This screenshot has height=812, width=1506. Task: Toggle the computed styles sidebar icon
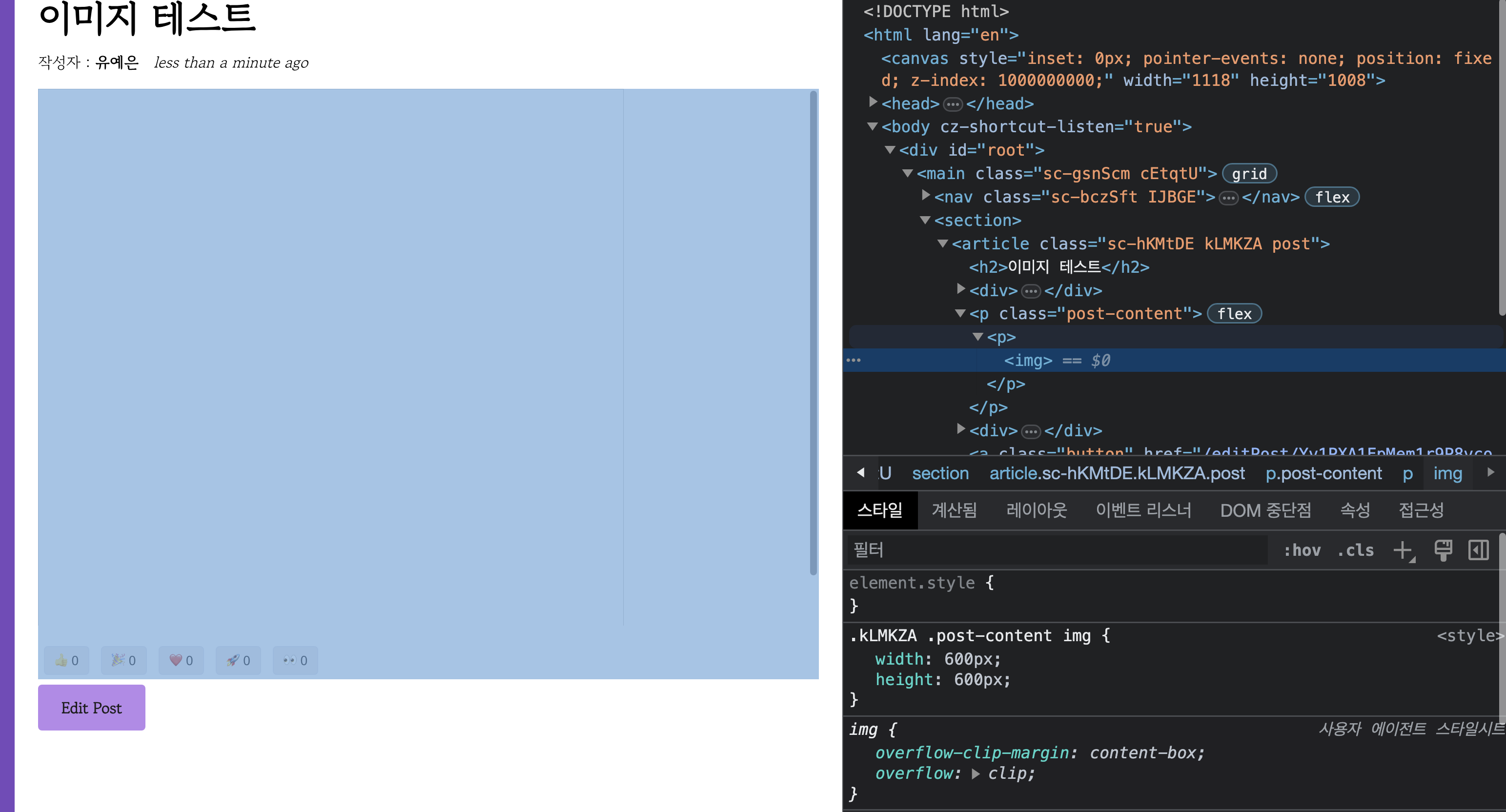(1478, 550)
